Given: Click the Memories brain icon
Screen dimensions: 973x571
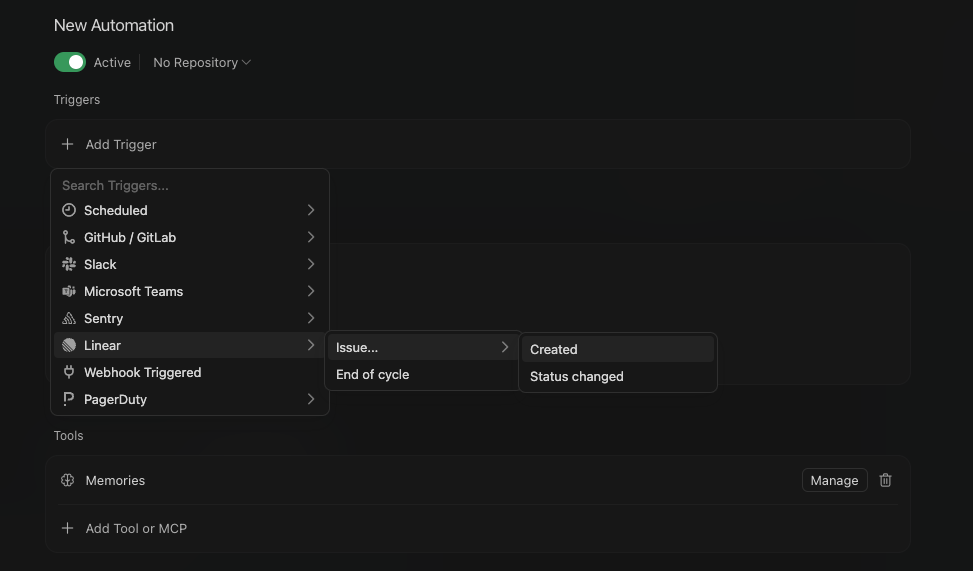Looking at the screenshot, I should pos(68,480).
